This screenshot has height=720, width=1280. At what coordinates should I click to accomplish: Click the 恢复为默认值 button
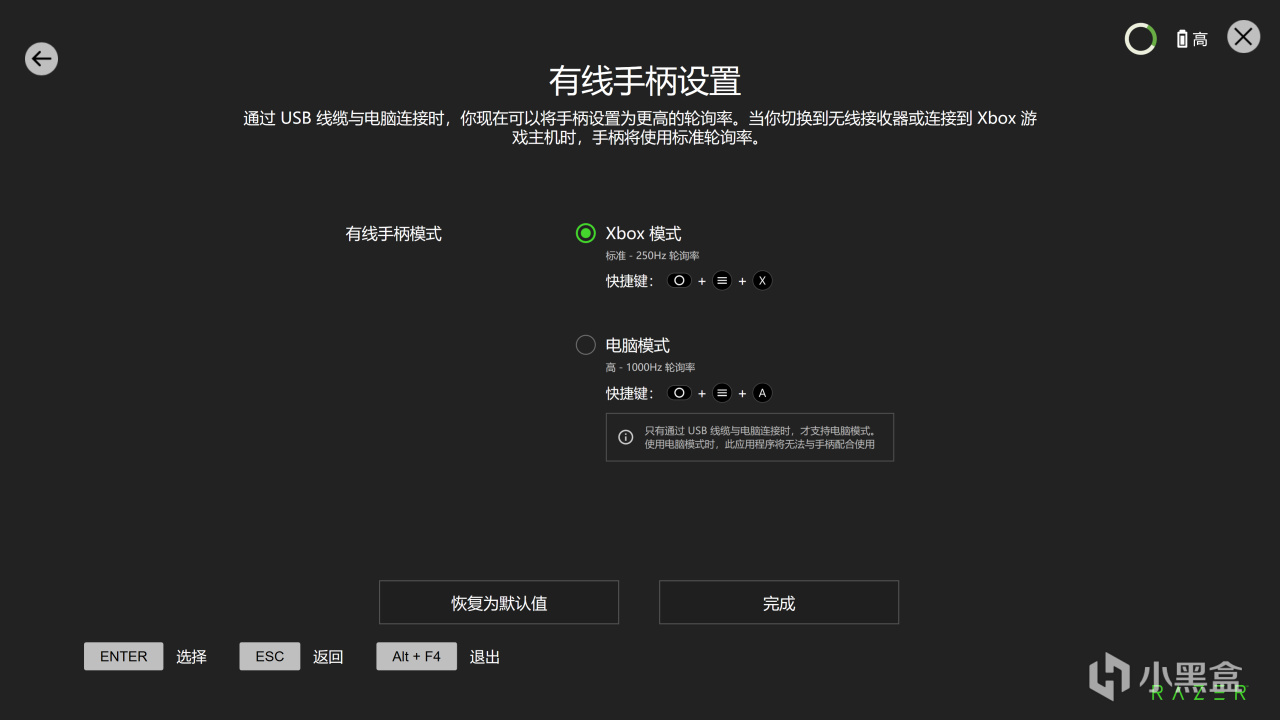point(499,603)
